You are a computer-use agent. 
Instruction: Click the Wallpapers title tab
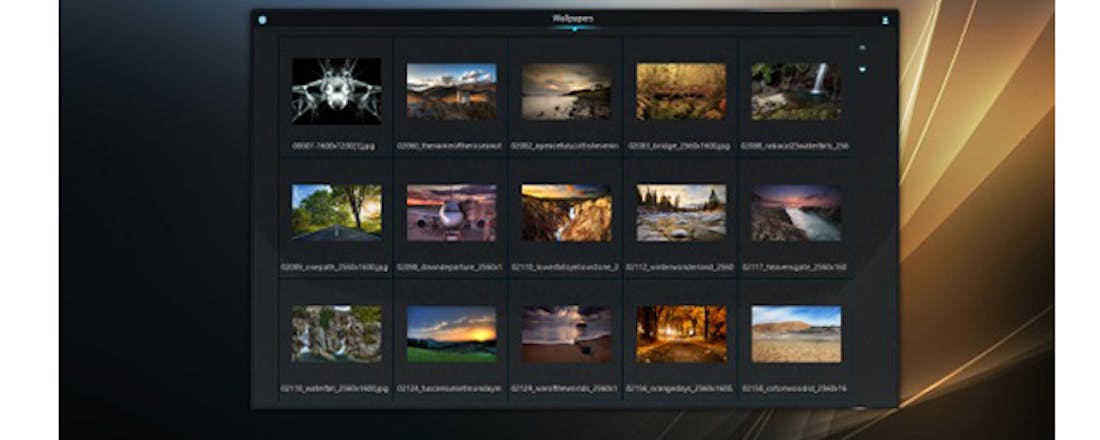[x=573, y=18]
